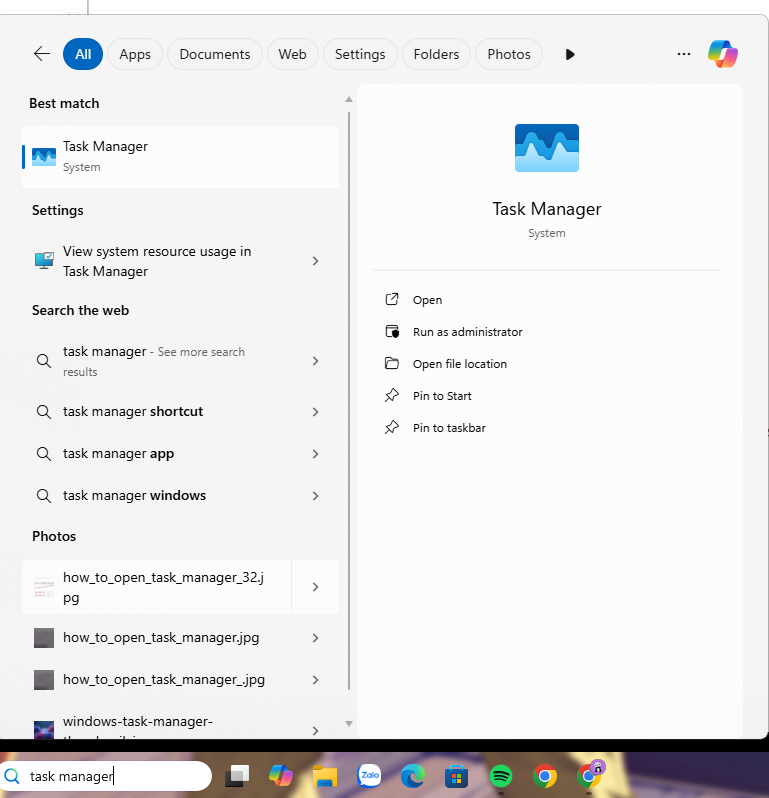769x798 pixels.
Task: Switch to the Web filter tab
Action: [x=293, y=54]
